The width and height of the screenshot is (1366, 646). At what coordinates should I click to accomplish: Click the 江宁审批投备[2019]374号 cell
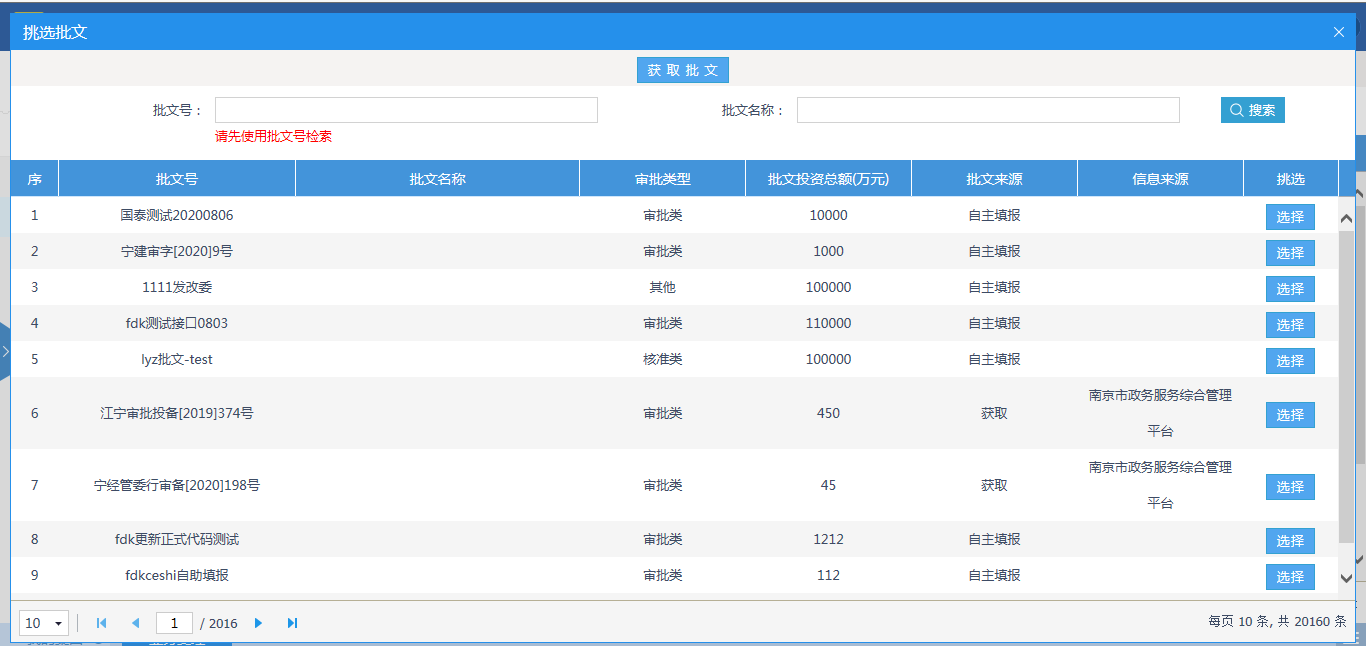click(177, 413)
